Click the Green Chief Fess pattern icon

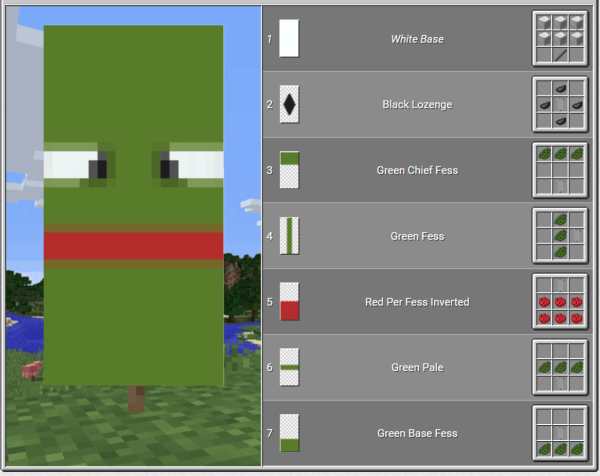pyautogui.click(x=289, y=170)
